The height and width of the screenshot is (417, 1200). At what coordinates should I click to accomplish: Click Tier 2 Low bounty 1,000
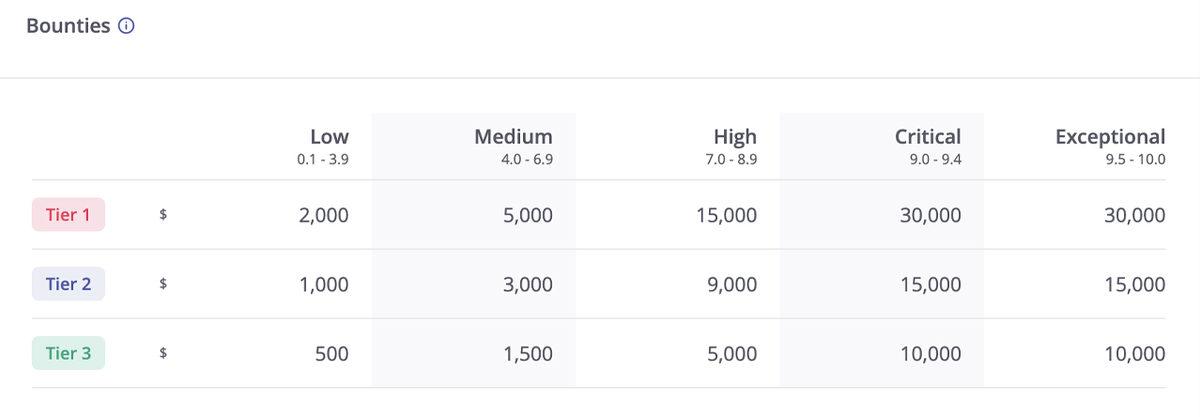pyautogui.click(x=324, y=285)
